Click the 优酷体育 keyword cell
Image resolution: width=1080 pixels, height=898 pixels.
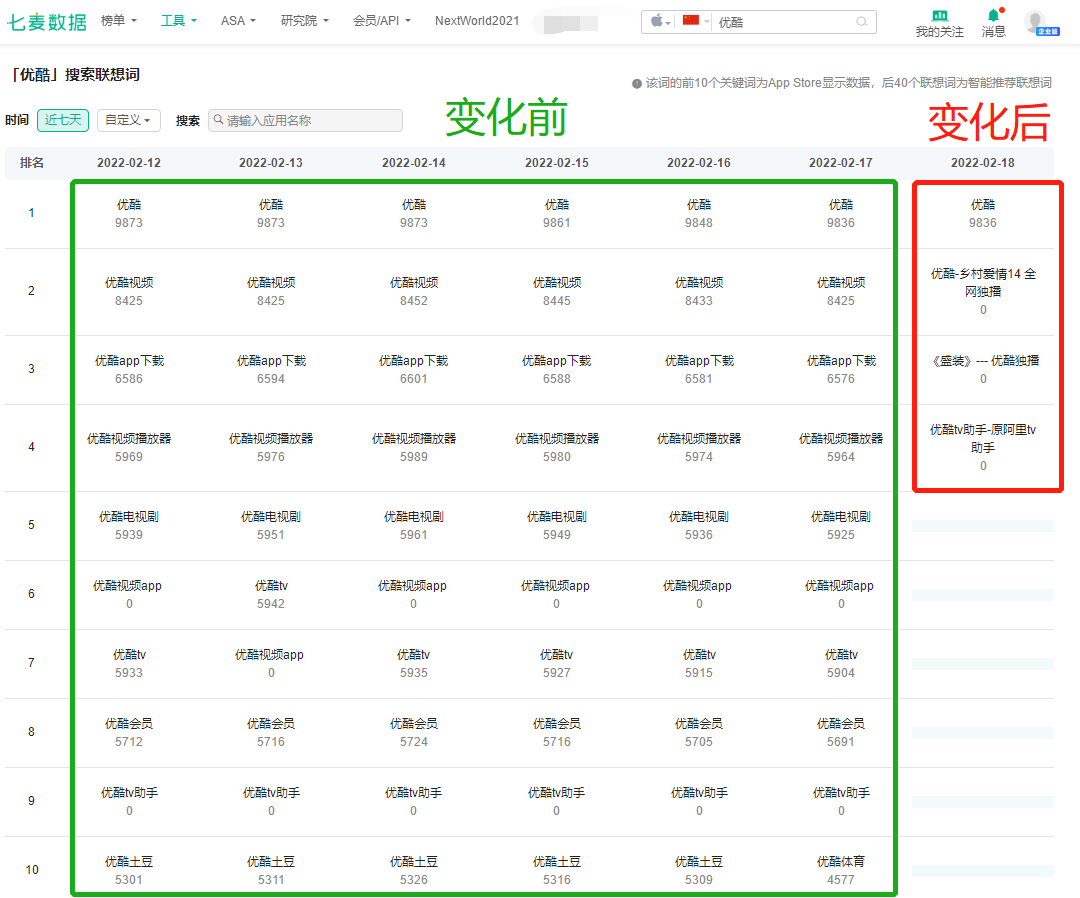pyautogui.click(x=840, y=862)
